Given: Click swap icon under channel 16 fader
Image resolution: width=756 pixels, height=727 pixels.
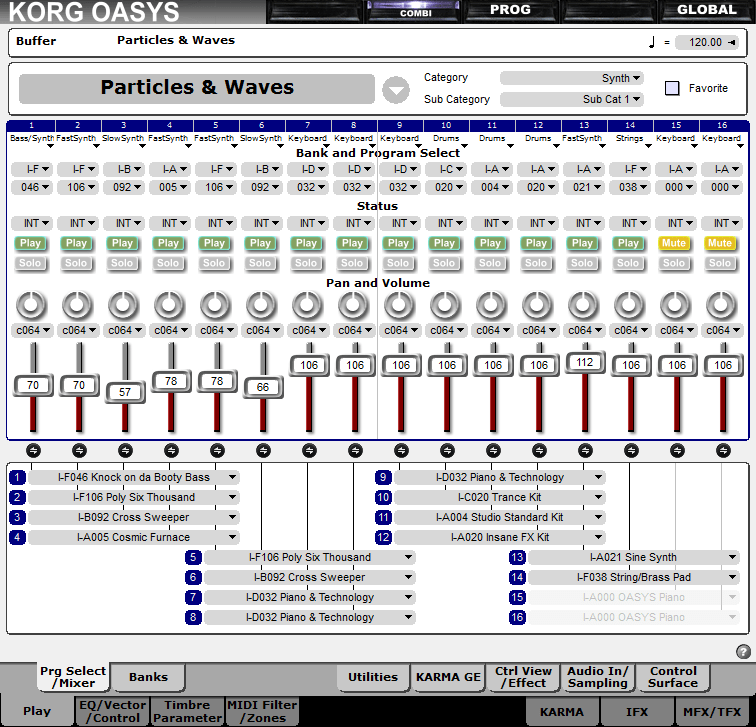Looking at the screenshot, I should tap(723, 451).
